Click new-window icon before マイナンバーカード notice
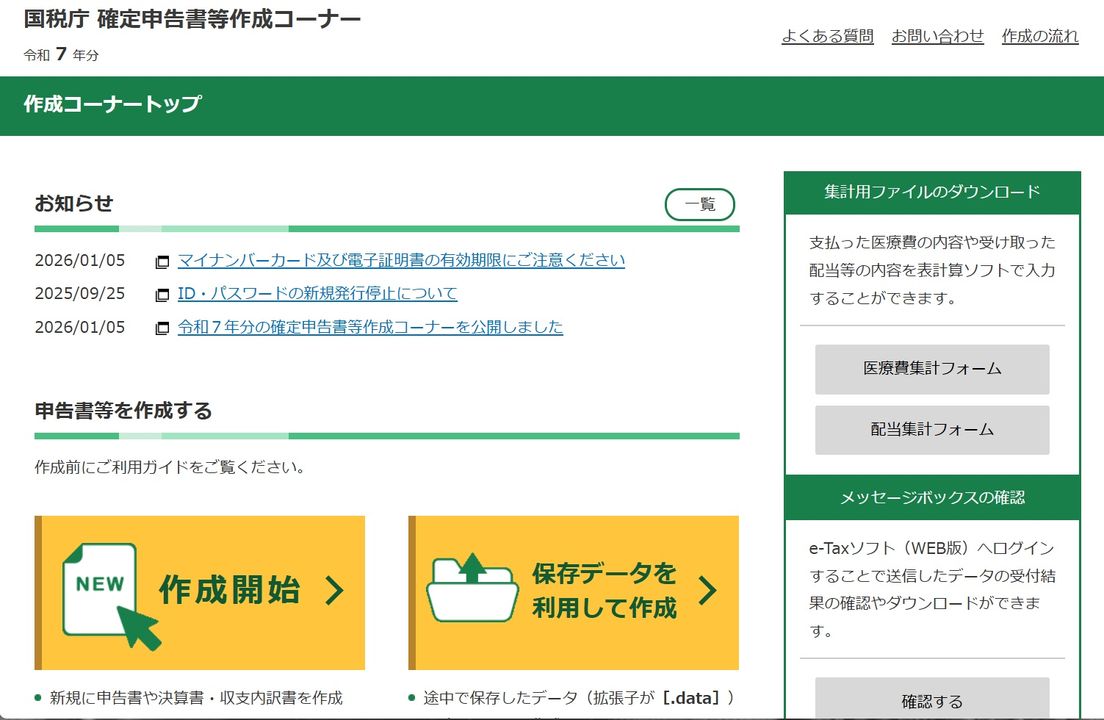 click(162, 262)
